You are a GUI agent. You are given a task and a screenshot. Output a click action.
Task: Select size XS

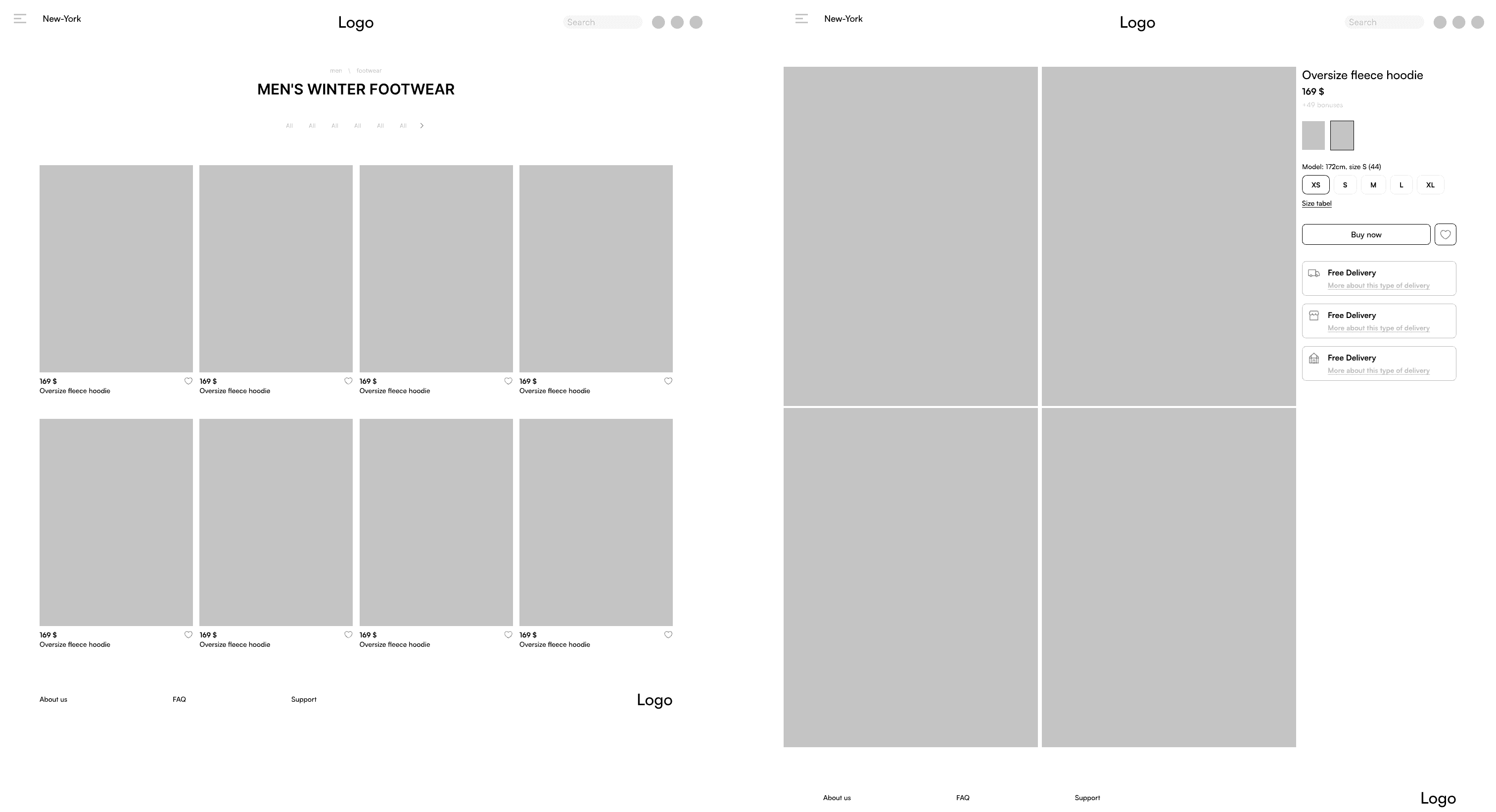[1315, 185]
